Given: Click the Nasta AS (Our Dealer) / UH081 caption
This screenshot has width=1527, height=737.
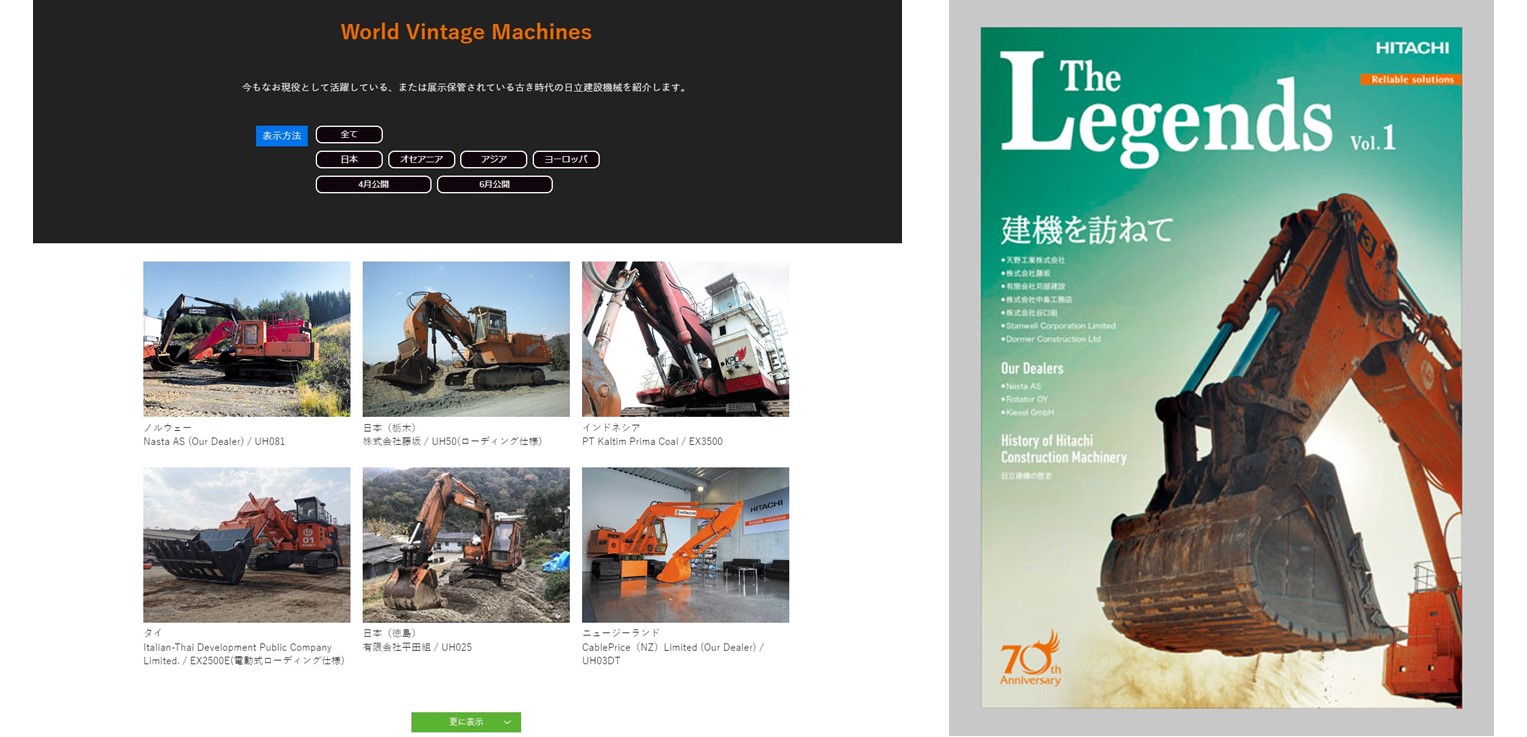Looking at the screenshot, I should click(214, 442).
